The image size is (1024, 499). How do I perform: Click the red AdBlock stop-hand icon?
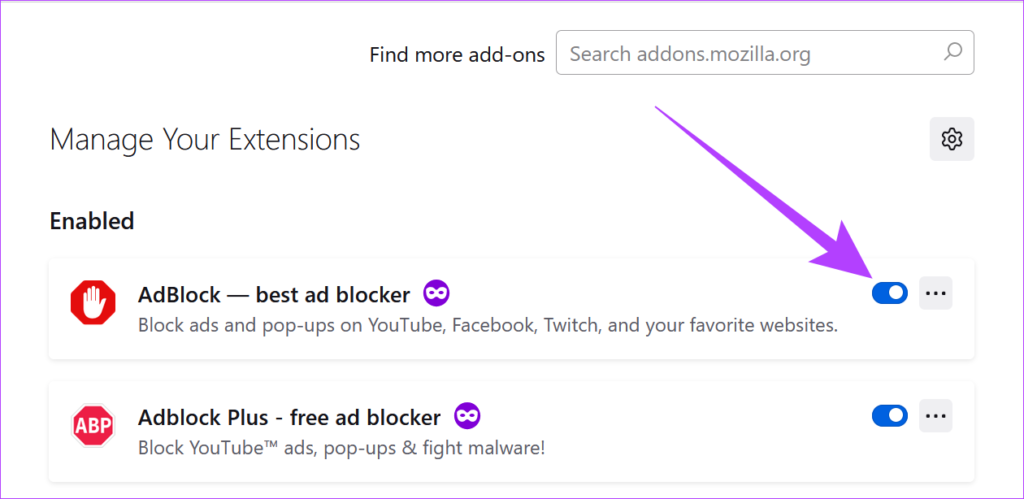point(93,303)
